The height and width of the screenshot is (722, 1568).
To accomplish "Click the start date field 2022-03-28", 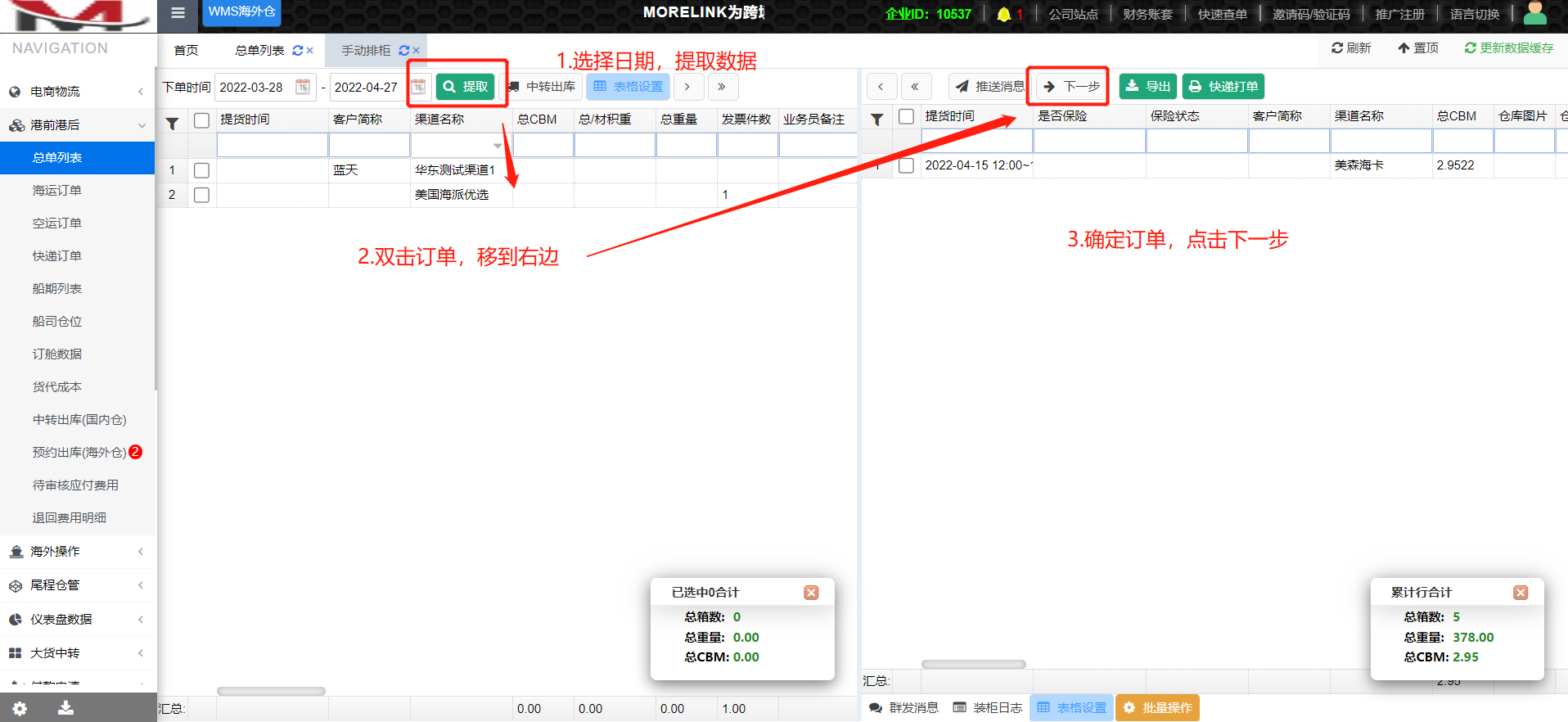I will (255, 87).
